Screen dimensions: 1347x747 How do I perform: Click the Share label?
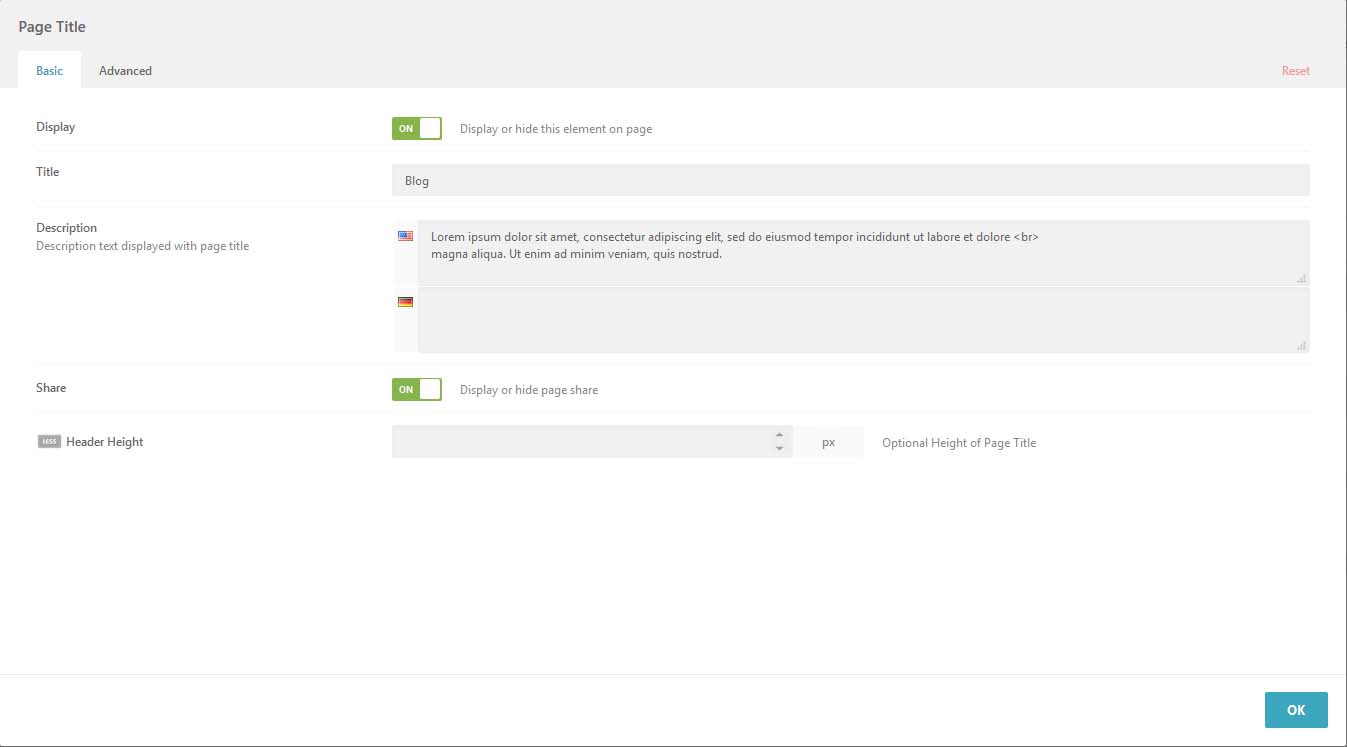coord(51,388)
